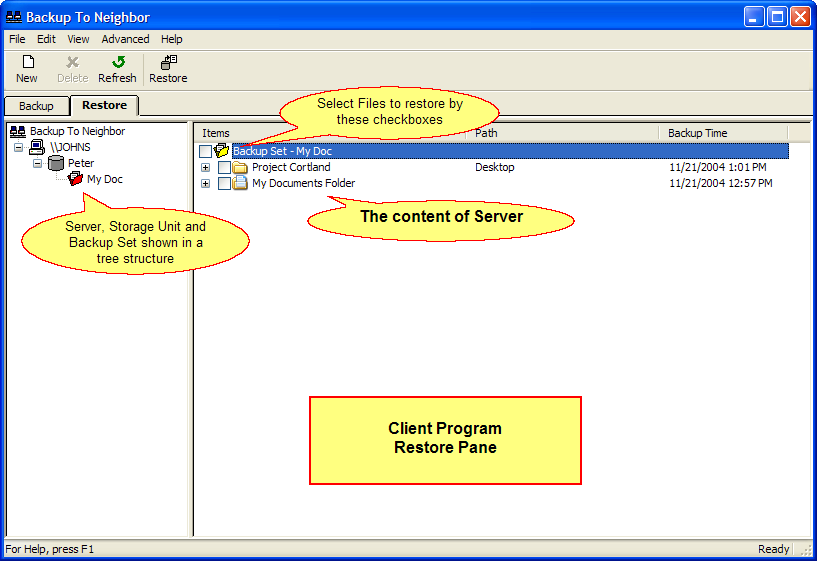The image size is (817, 561).
Task: Open the File menu
Action: pyautogui.click(x=17, y=39)
